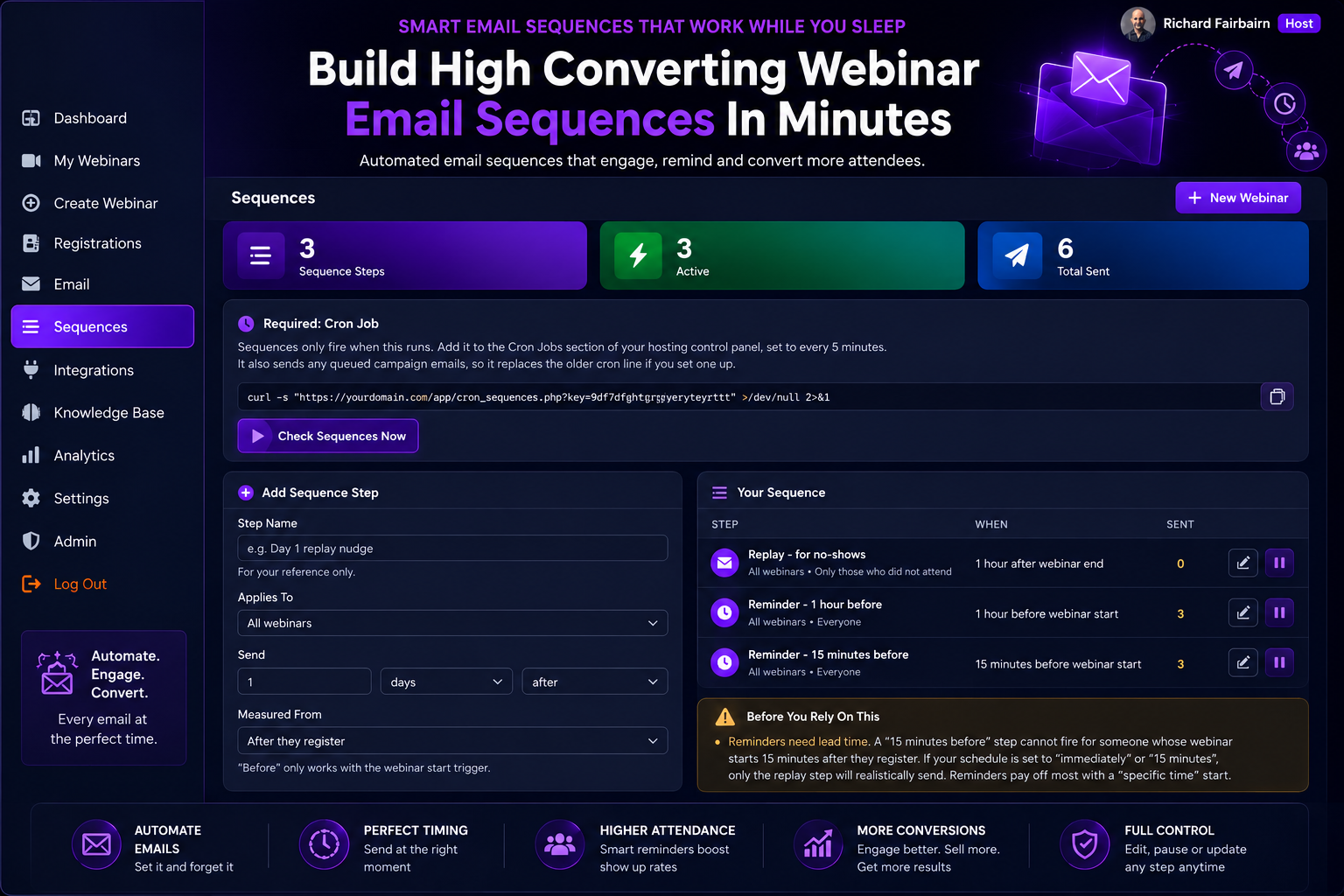Pause the Replay - for no-shows step

(x=1279, y=563)
